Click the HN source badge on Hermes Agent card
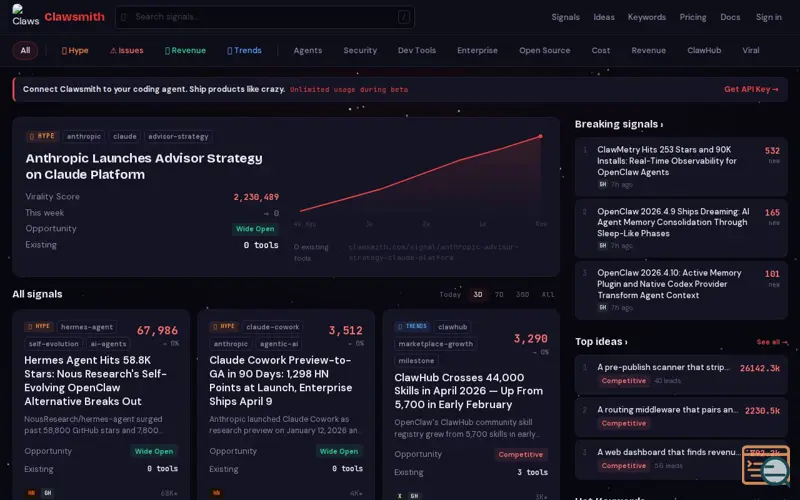 tap(31, 493)
